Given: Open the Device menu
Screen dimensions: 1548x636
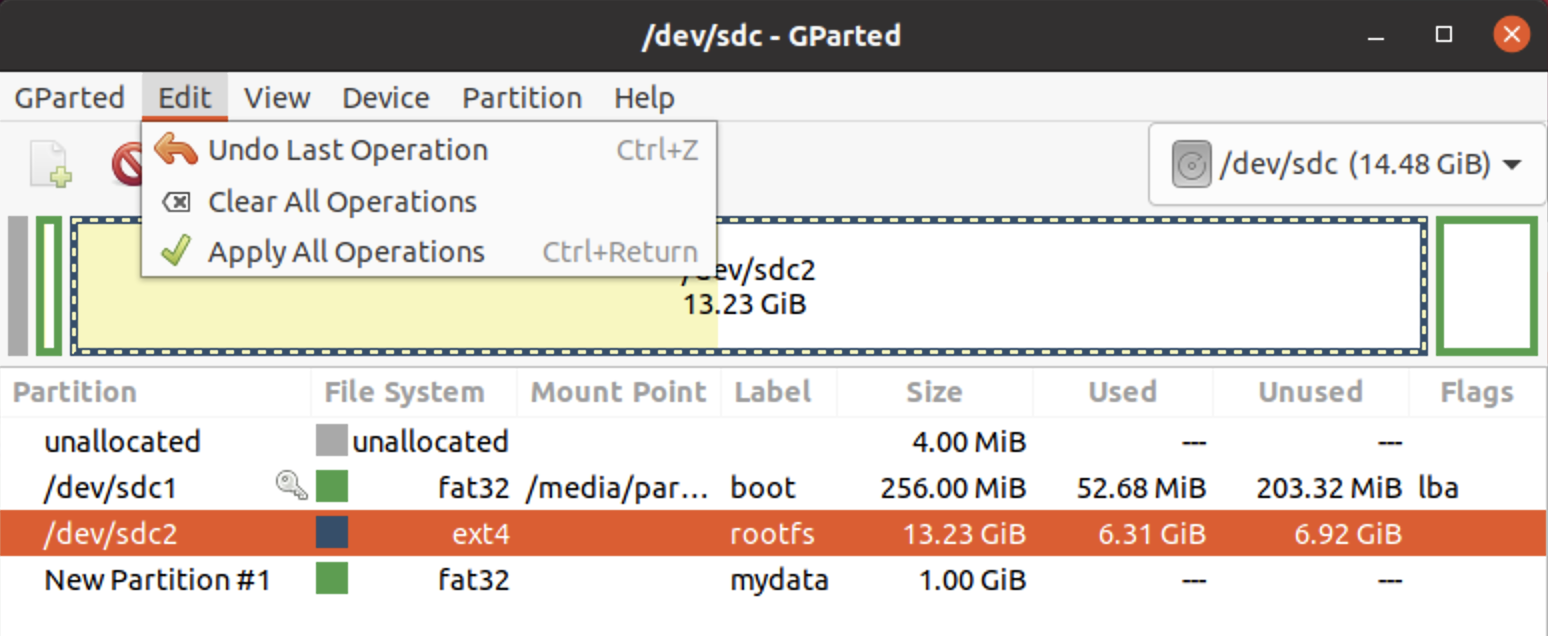Looking at the screenshot, I should (385, 97).
